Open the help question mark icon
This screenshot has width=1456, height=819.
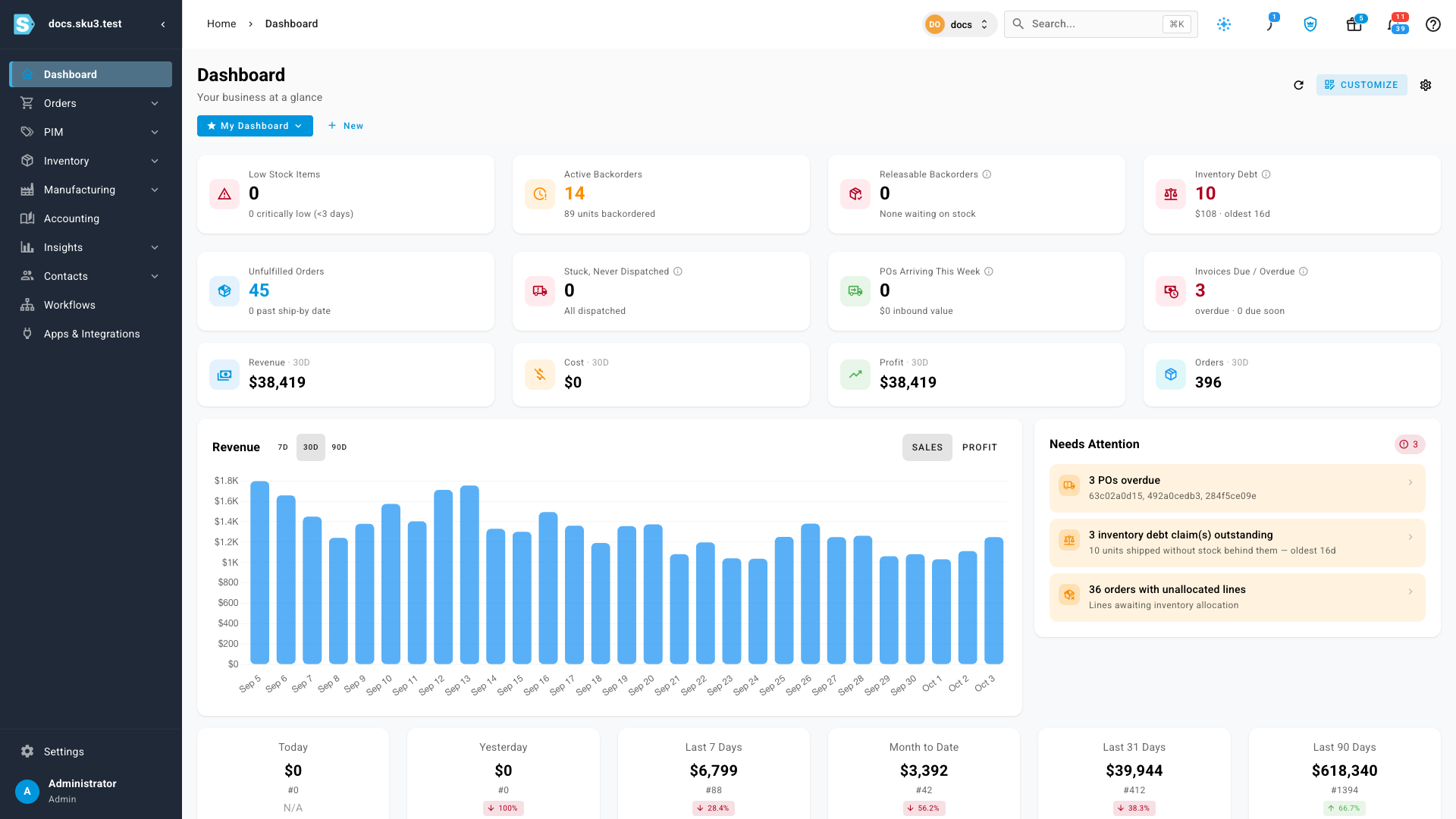pyautogui.click(x=1432, y=24)
